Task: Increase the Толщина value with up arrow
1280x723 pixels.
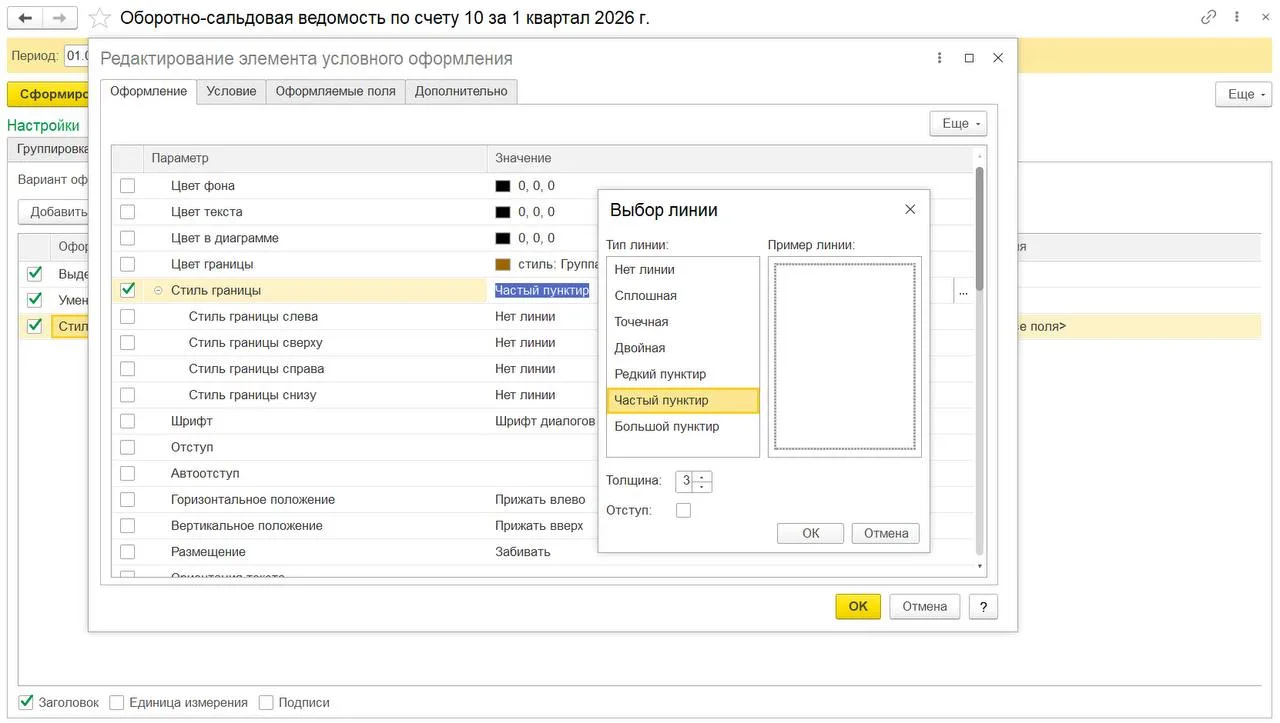Action: point(702,476)
